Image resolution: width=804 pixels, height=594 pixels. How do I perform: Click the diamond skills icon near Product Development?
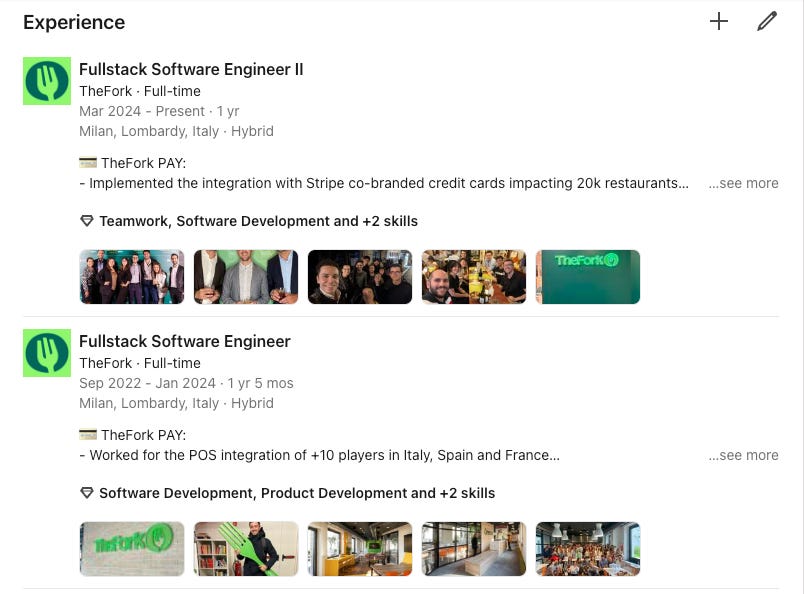pos(87,493)
